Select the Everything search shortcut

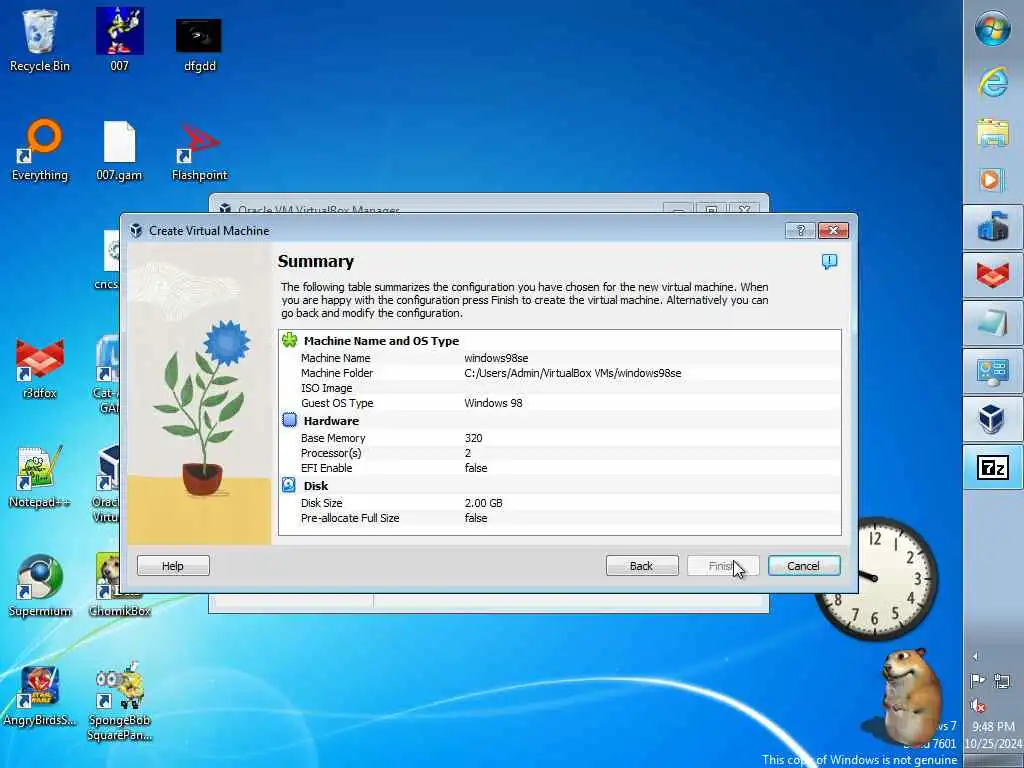40,150
